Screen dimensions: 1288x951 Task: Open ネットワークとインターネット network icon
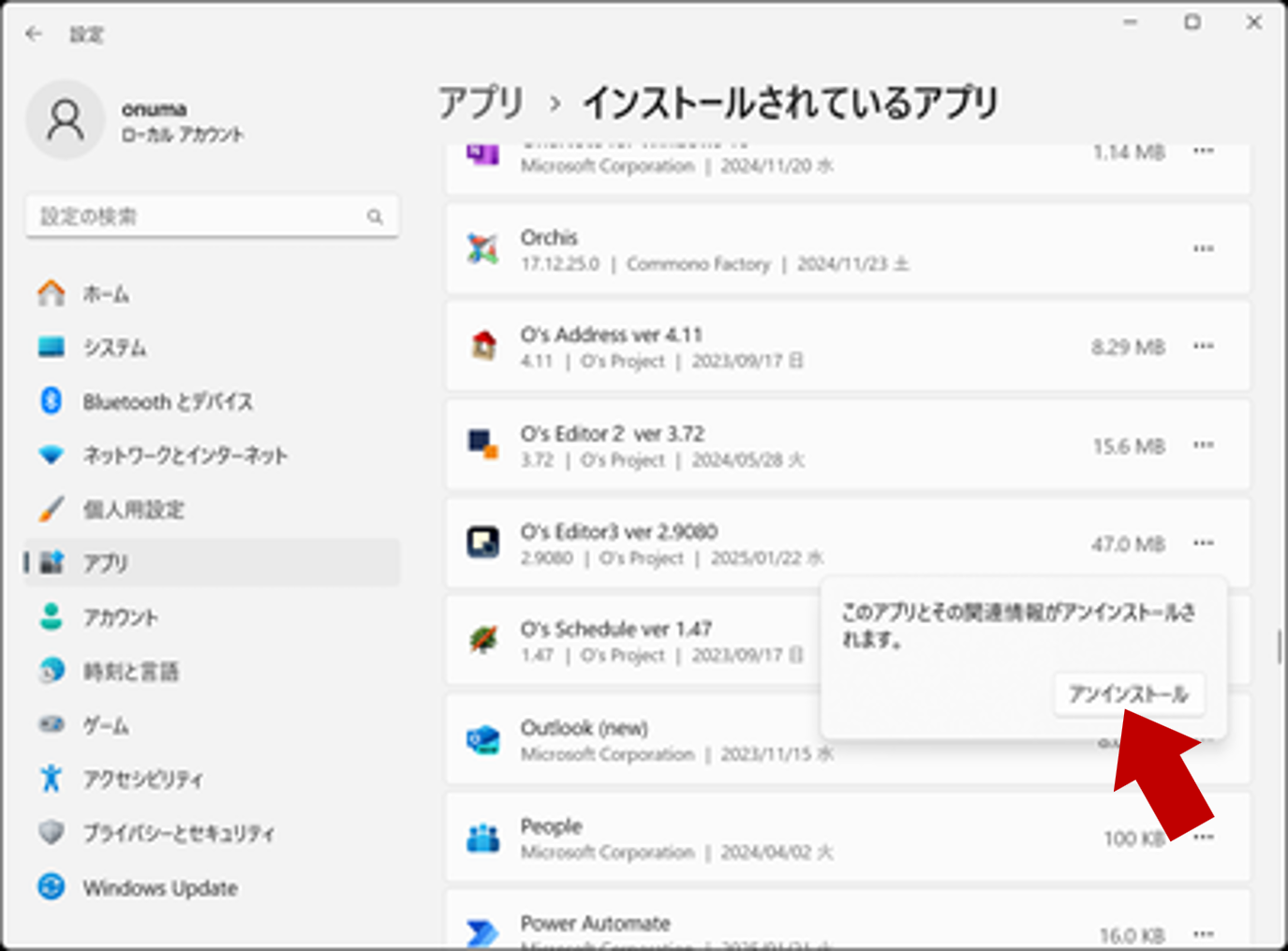(52, 455)
